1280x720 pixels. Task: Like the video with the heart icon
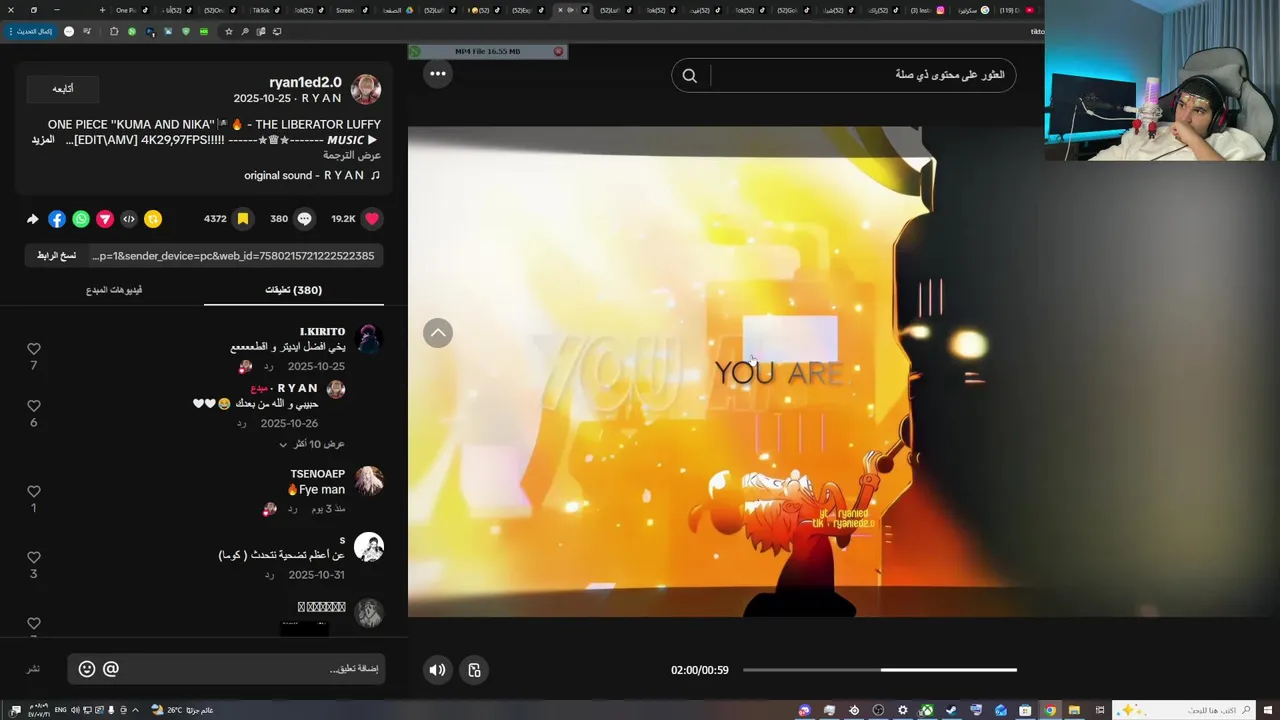coord(372,219)
